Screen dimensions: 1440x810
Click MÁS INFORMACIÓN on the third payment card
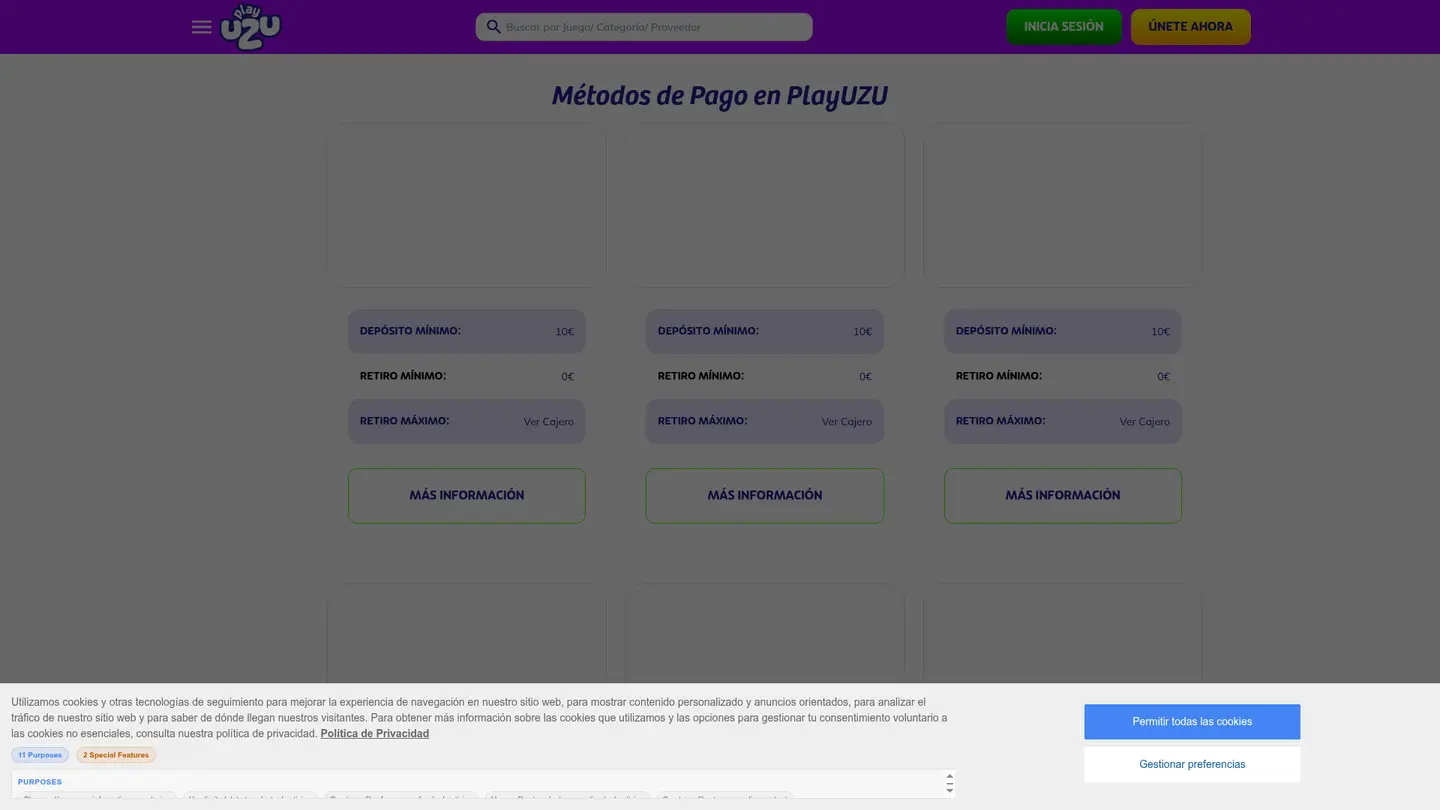tap(1063, 495)
